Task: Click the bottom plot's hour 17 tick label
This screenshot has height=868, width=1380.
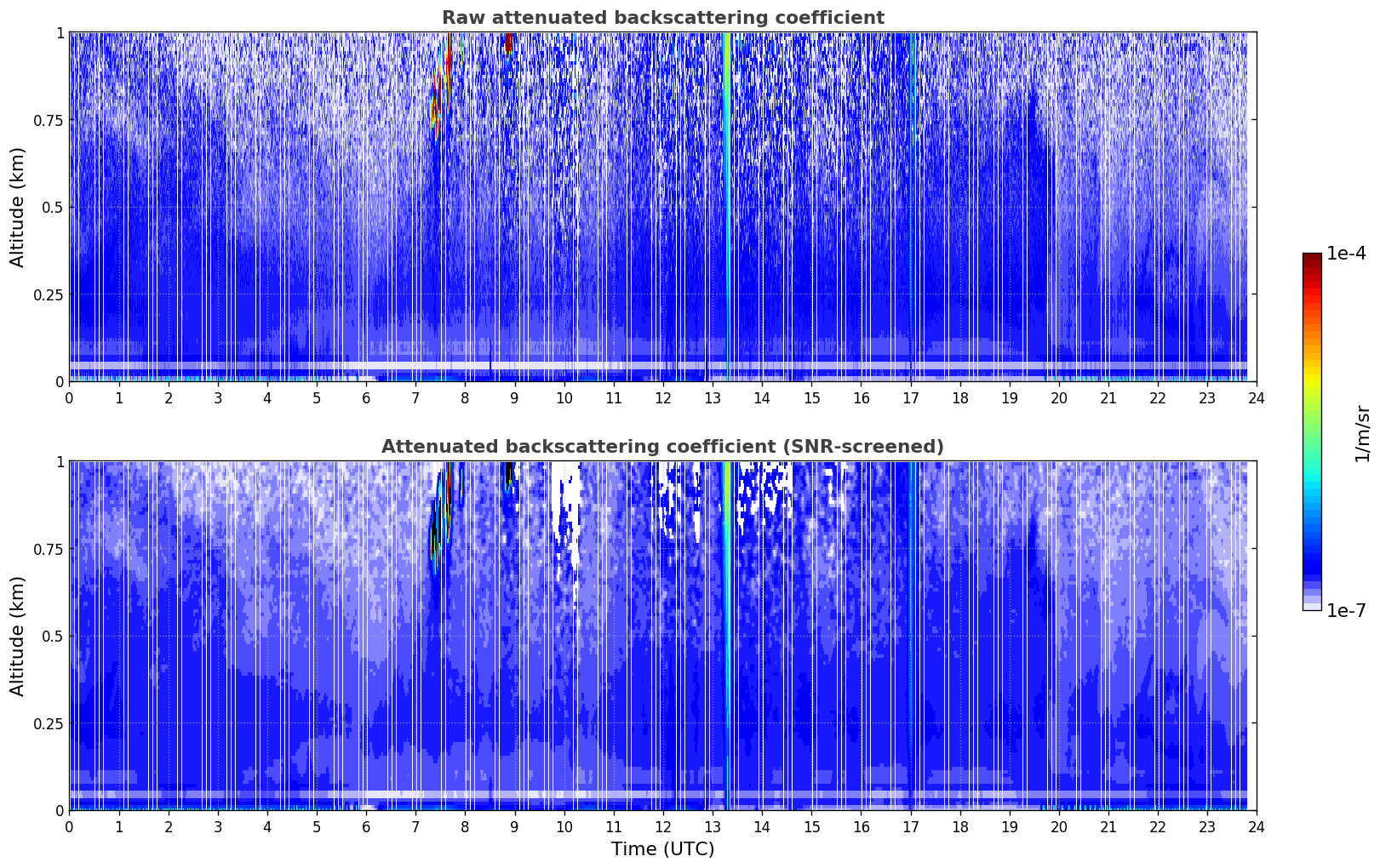Action: click(x=910, y=826)
